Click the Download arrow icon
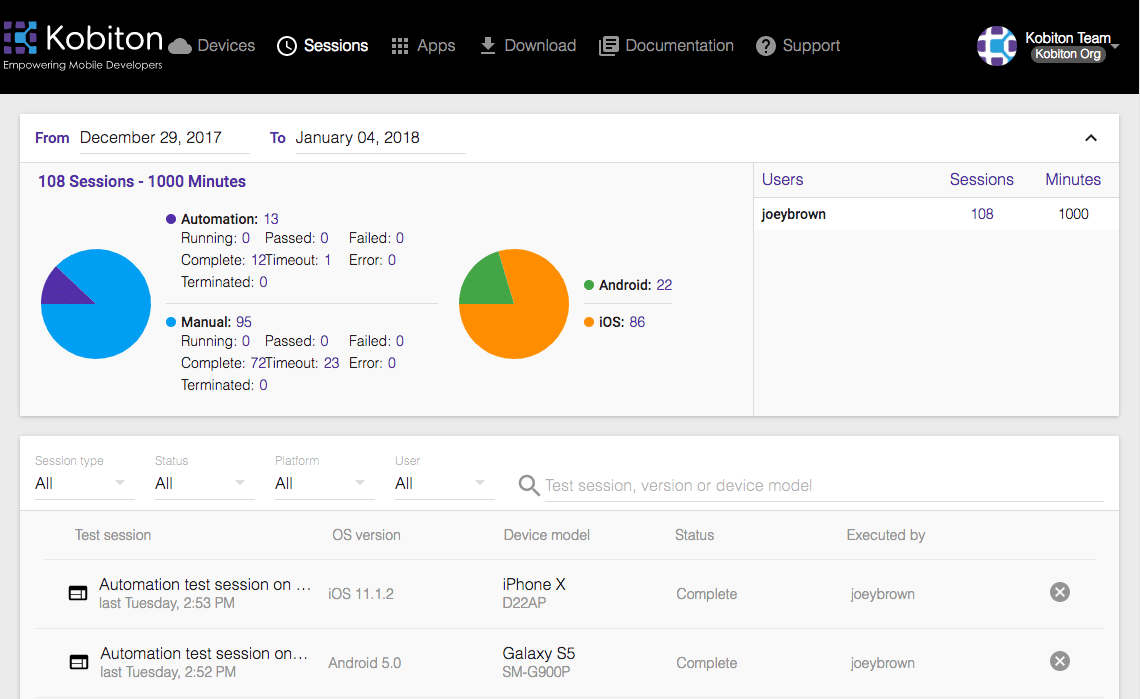Screen dimensions: 1140x699 point(488,46)
